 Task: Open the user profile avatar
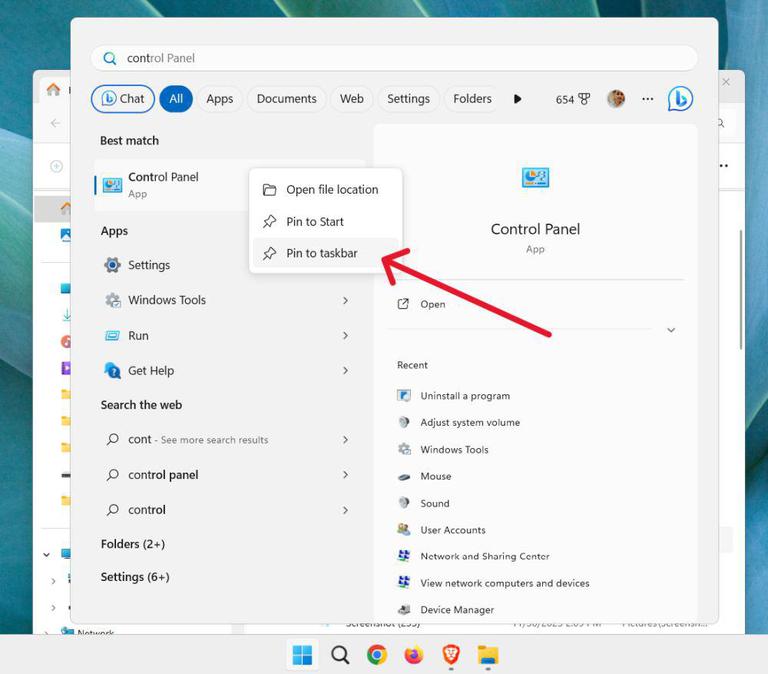click(616, 99)
